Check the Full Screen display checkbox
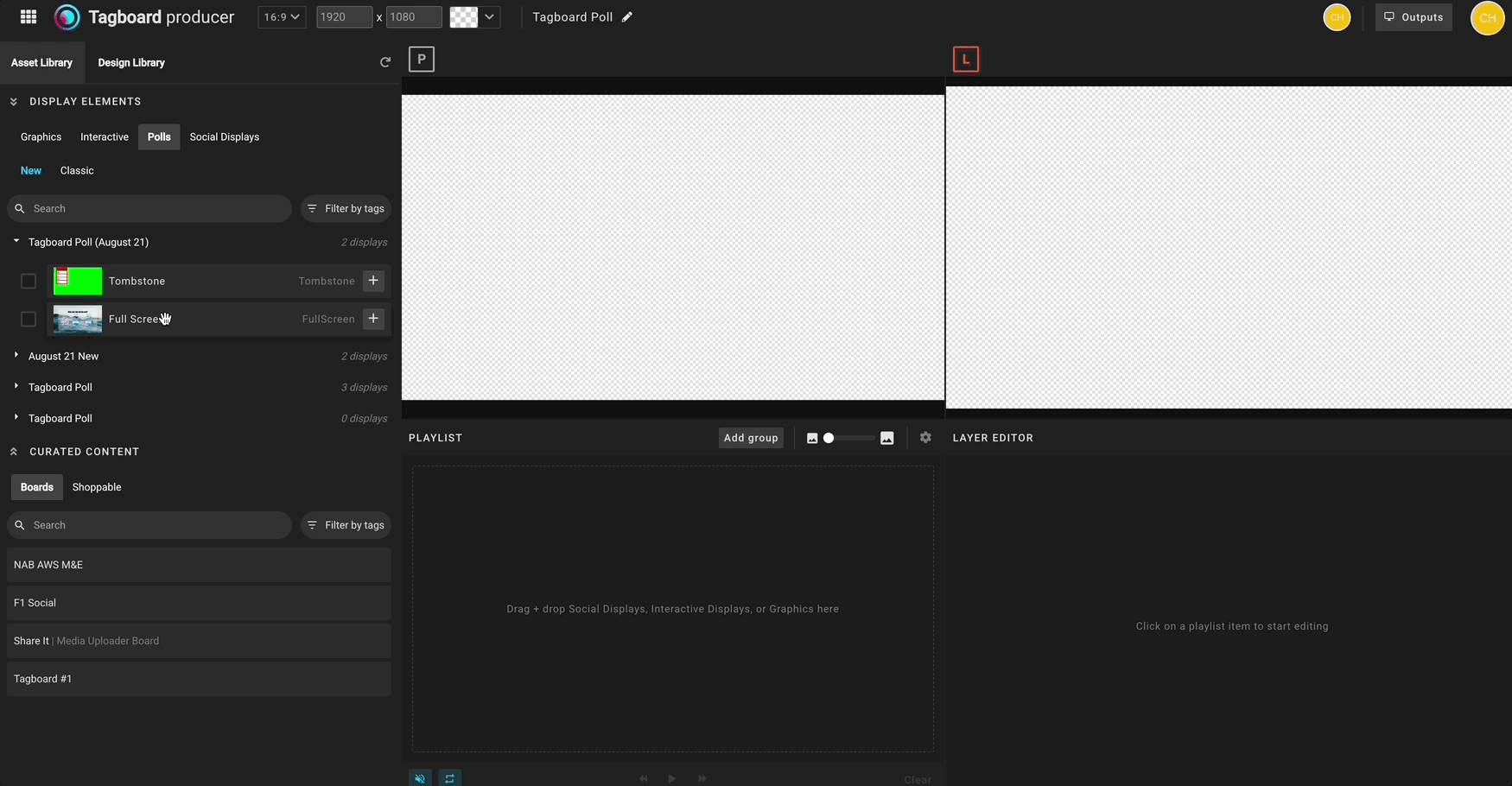This screenshot has width=1512, height=786. point(29,319)
